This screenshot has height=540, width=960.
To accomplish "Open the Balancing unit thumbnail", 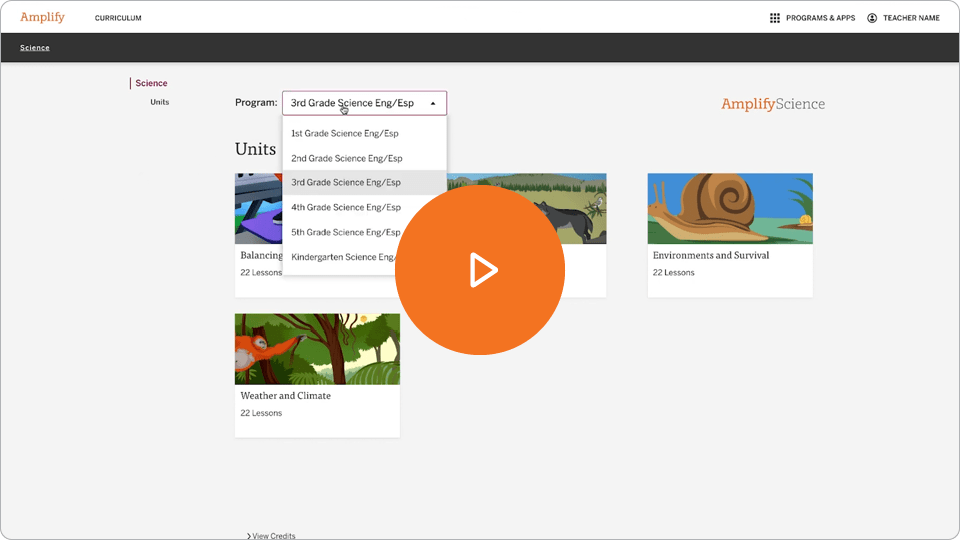I will click(x=259, y=208).
